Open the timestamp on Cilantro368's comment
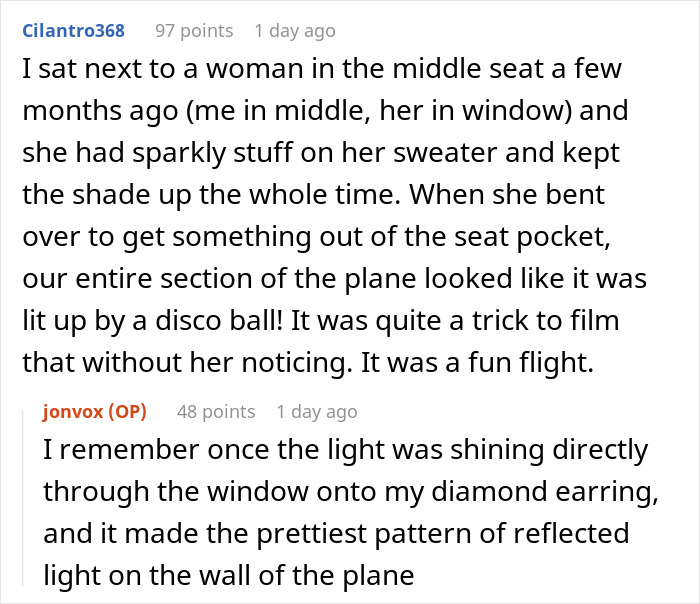The width and height of the screenshot is (700, 604). tap(295, 31)
